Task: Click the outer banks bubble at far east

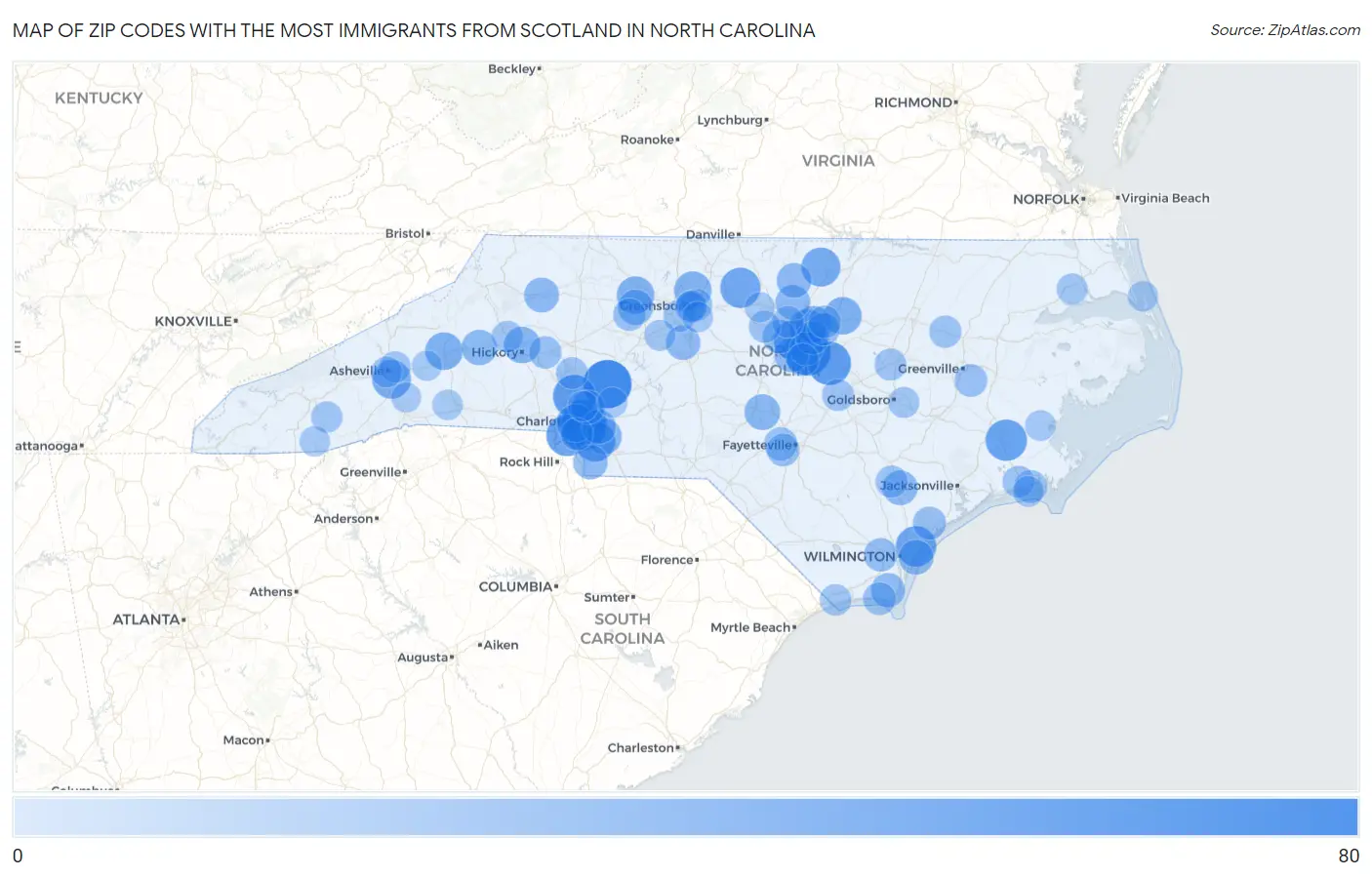Action: point(1143,296)
